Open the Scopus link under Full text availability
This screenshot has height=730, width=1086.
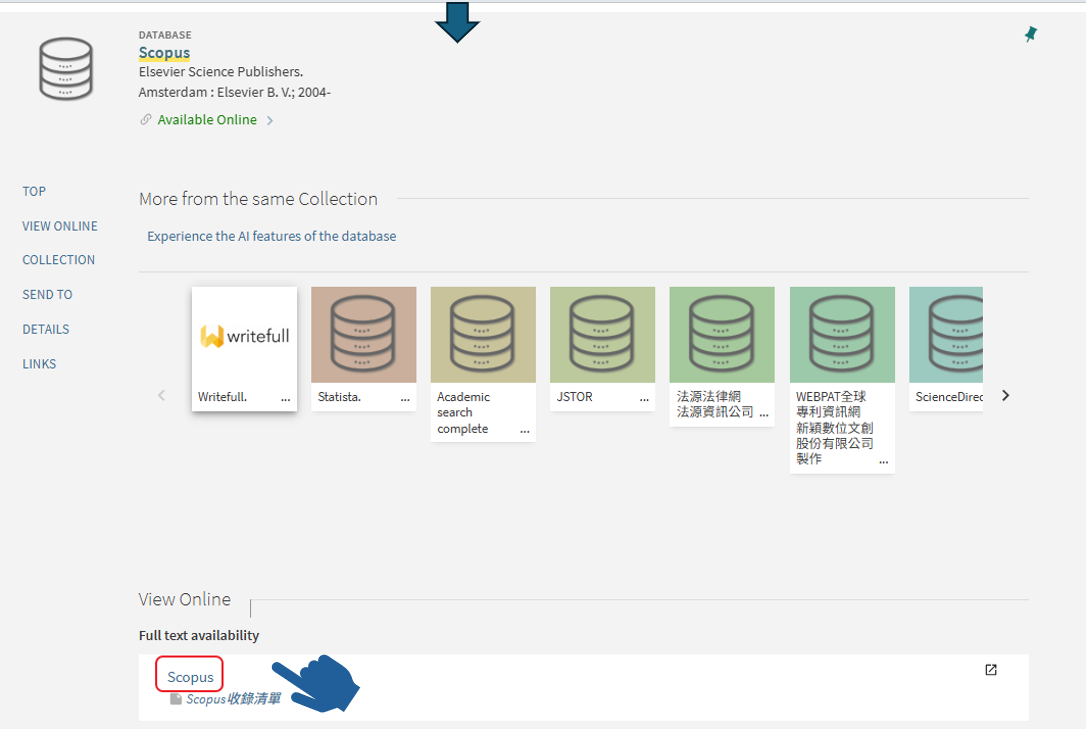190,677
